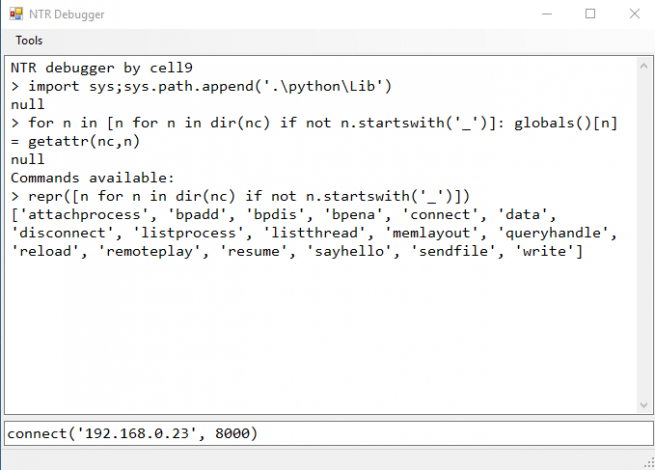
Task: Click the vertical scrollbar track in output
Action: tap(642, 235)
